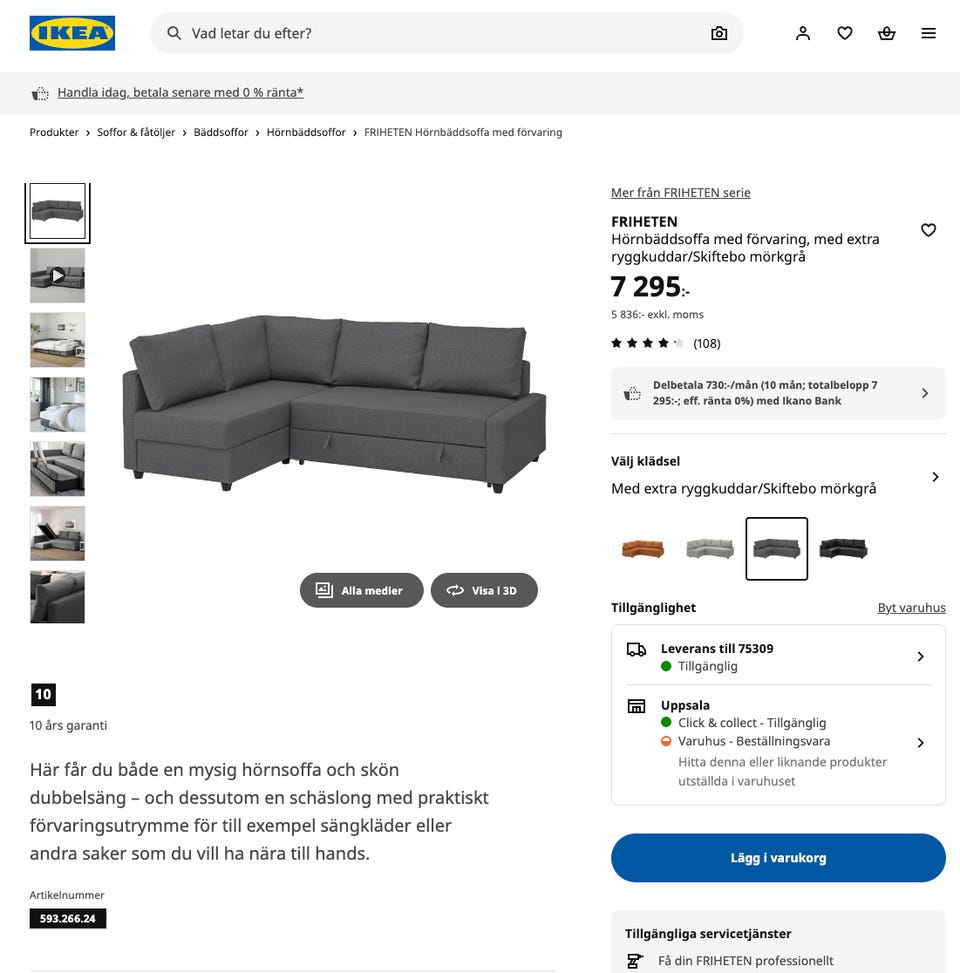960x973 pixels.
Task: Add FRIHETEN sofa to favorites heart
Action: pyautogui.click(x=928, y=230)
